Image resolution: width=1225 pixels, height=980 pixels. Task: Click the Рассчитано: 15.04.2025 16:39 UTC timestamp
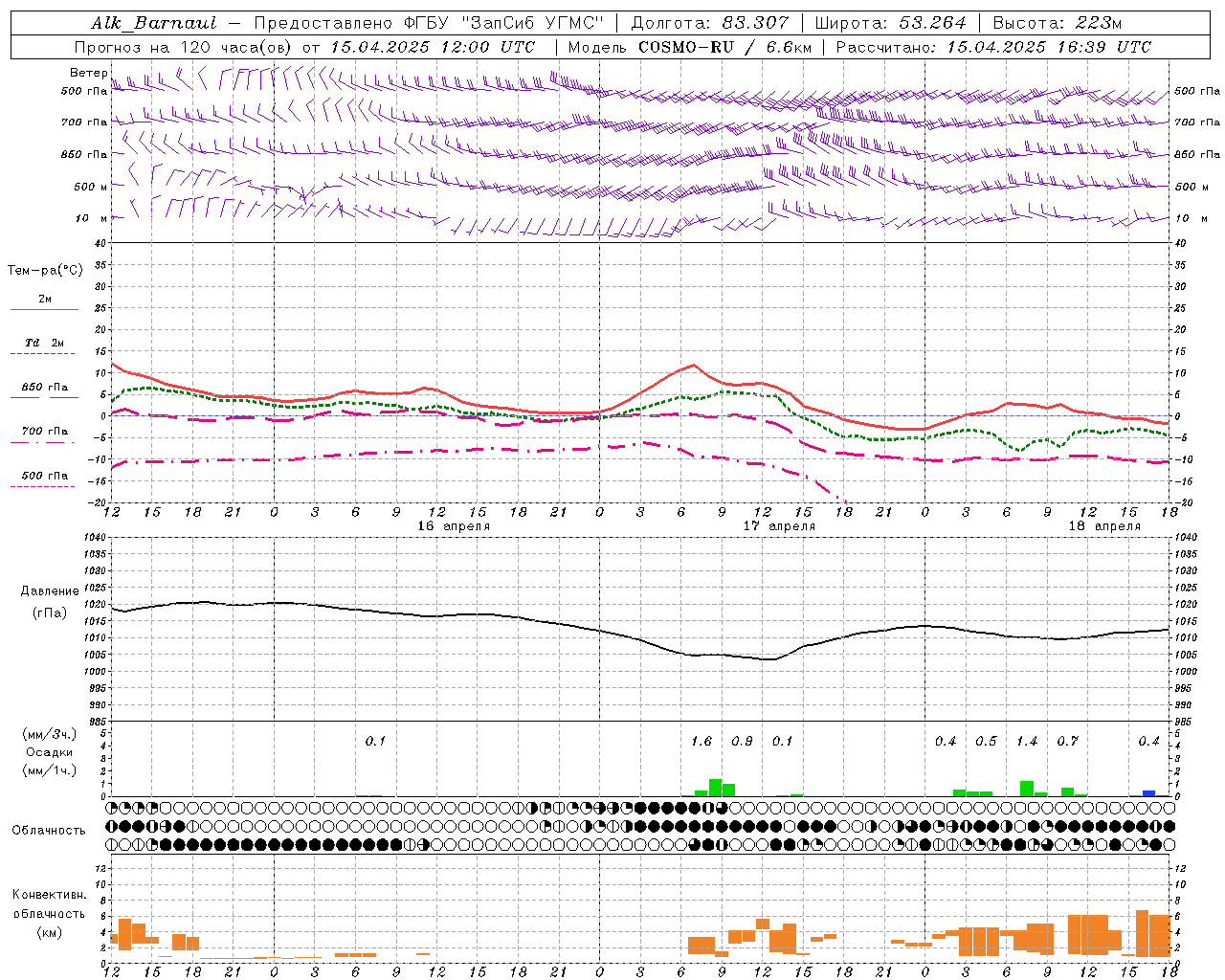coord(993,47)
